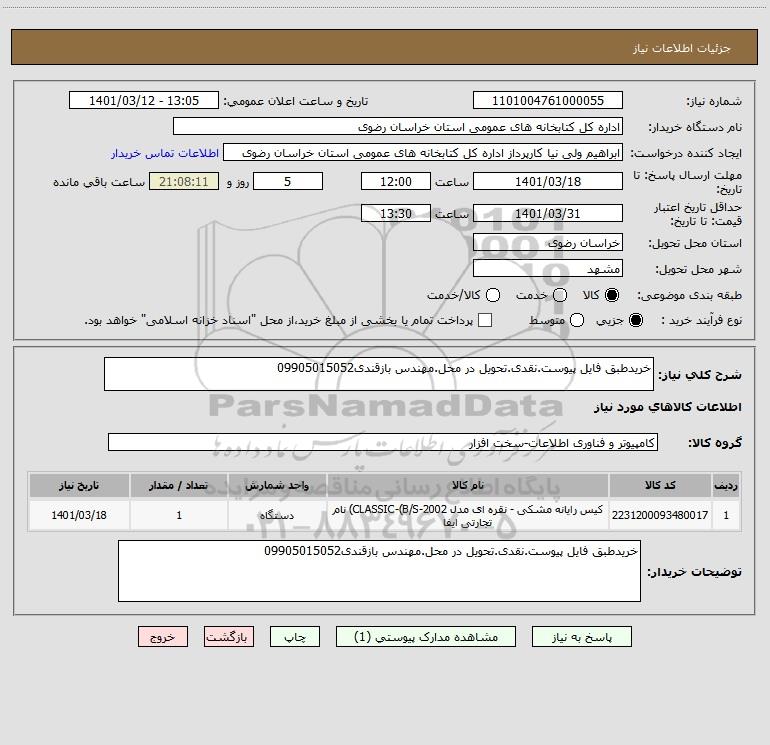Viewport: 770px width, 745px height.
Task: Click the نام کالا column header
Action: (468, 485)
